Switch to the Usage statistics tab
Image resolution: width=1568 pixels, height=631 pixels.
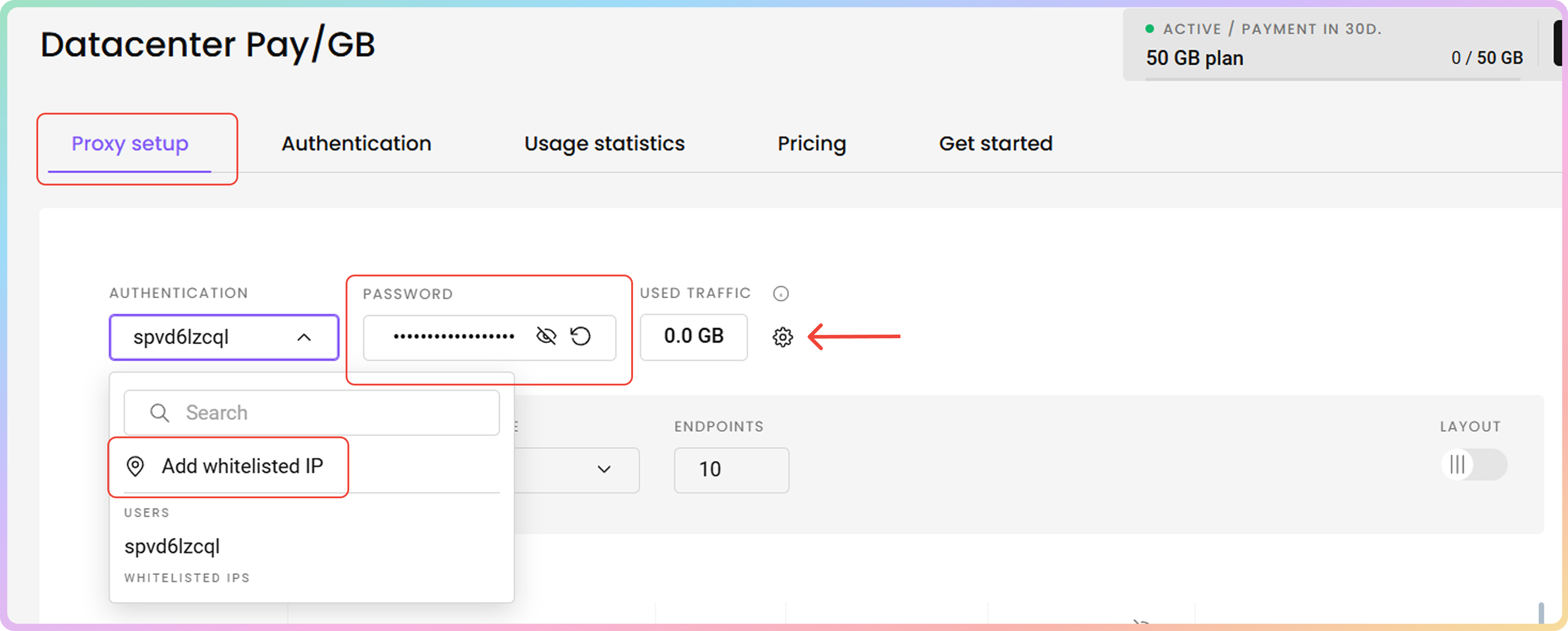pos(604,144)
